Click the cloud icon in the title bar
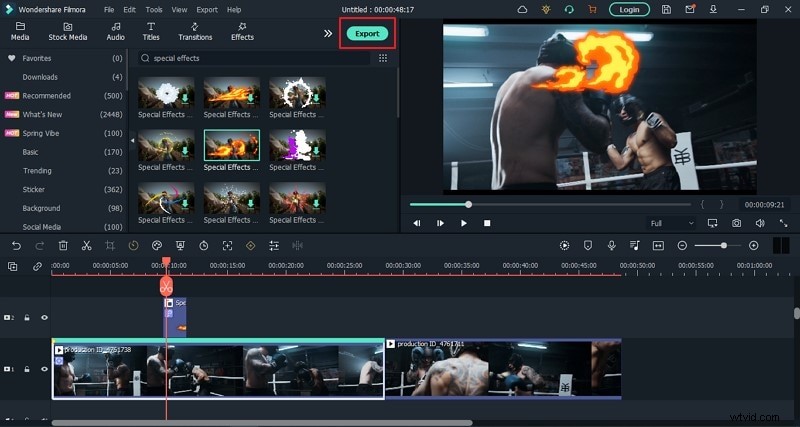This screenshot has height=427, width=800. pyautogui.click(x=522, y=9)
